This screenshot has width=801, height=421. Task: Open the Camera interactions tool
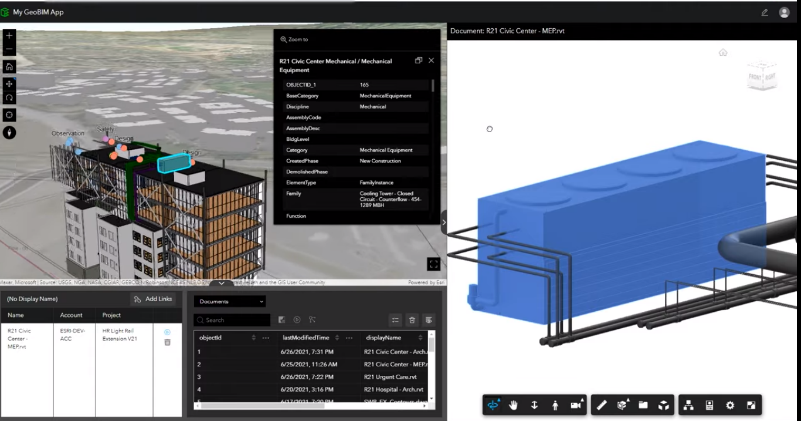[576, 405]
